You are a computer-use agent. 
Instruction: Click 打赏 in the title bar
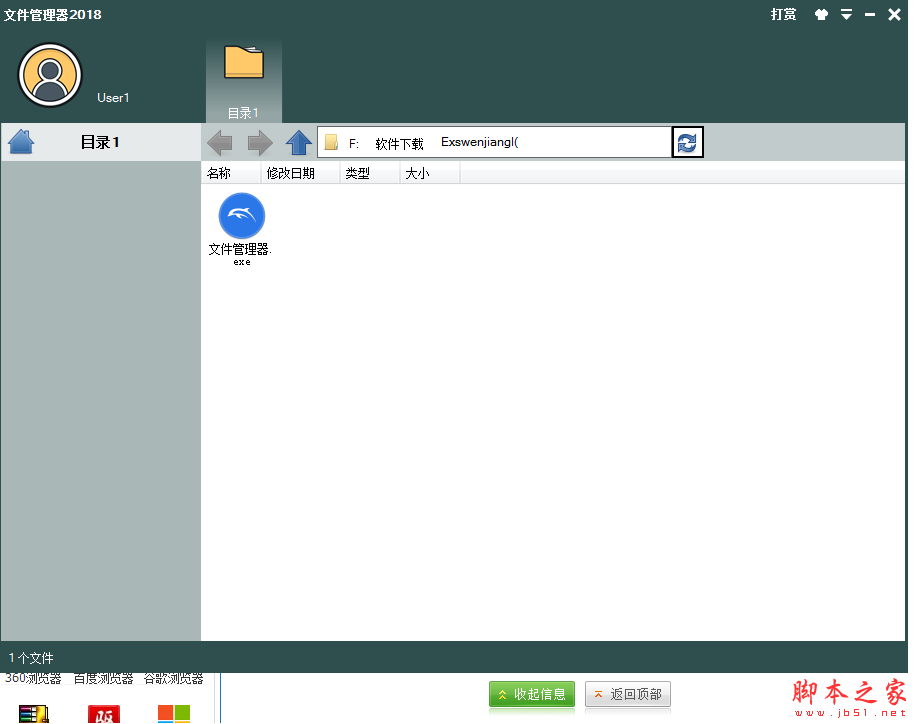click(783, 15)
